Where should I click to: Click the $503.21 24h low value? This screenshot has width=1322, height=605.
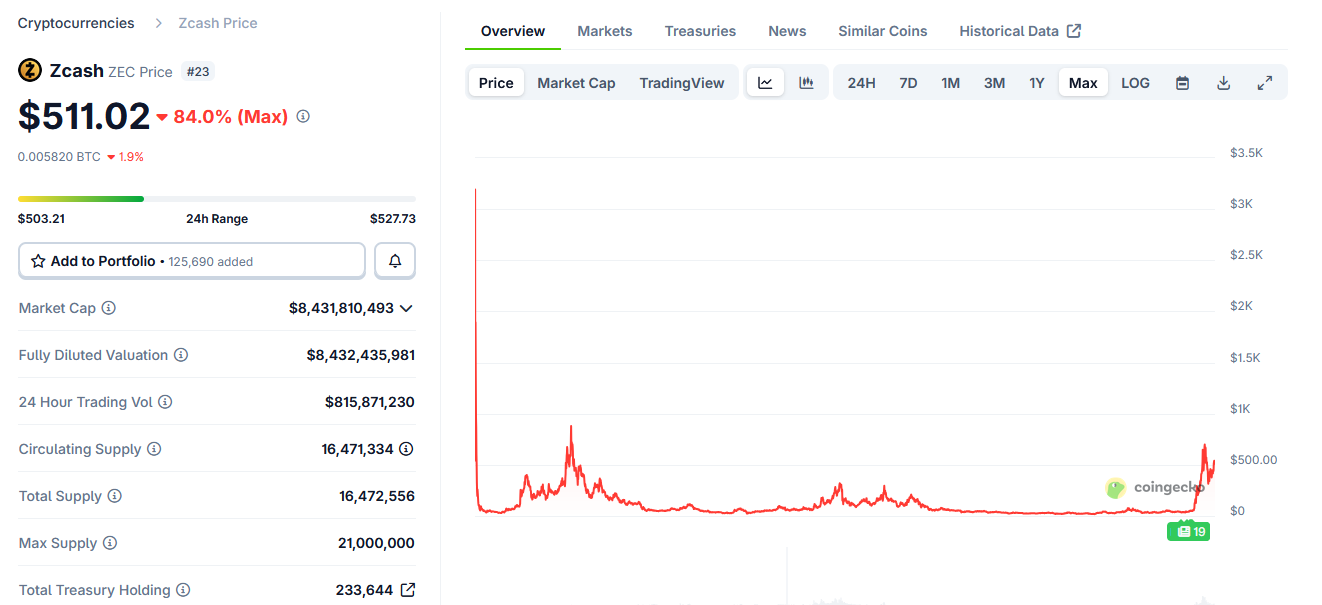pos(41,218)
